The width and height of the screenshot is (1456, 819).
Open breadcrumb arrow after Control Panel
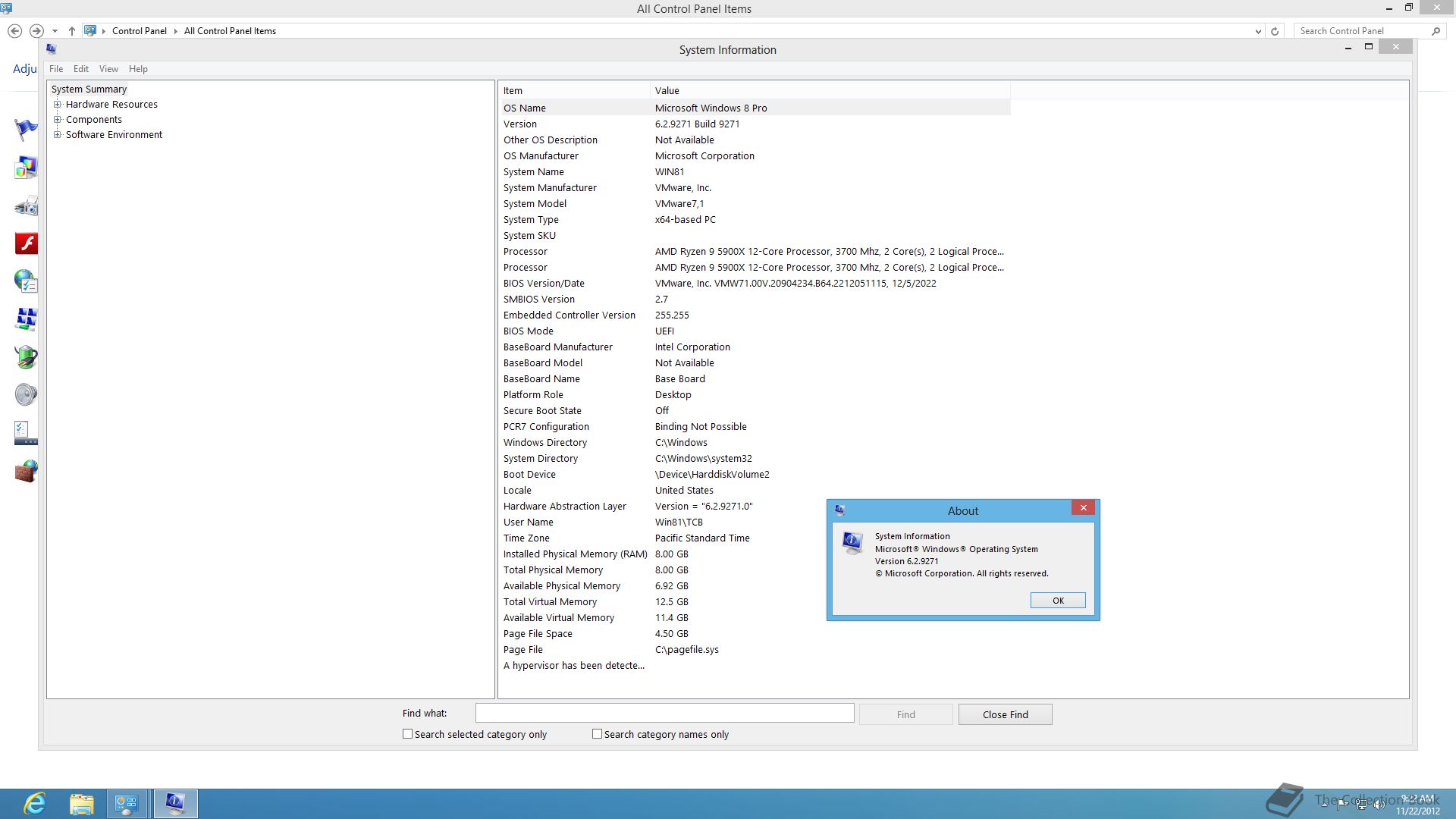point(175,31)
